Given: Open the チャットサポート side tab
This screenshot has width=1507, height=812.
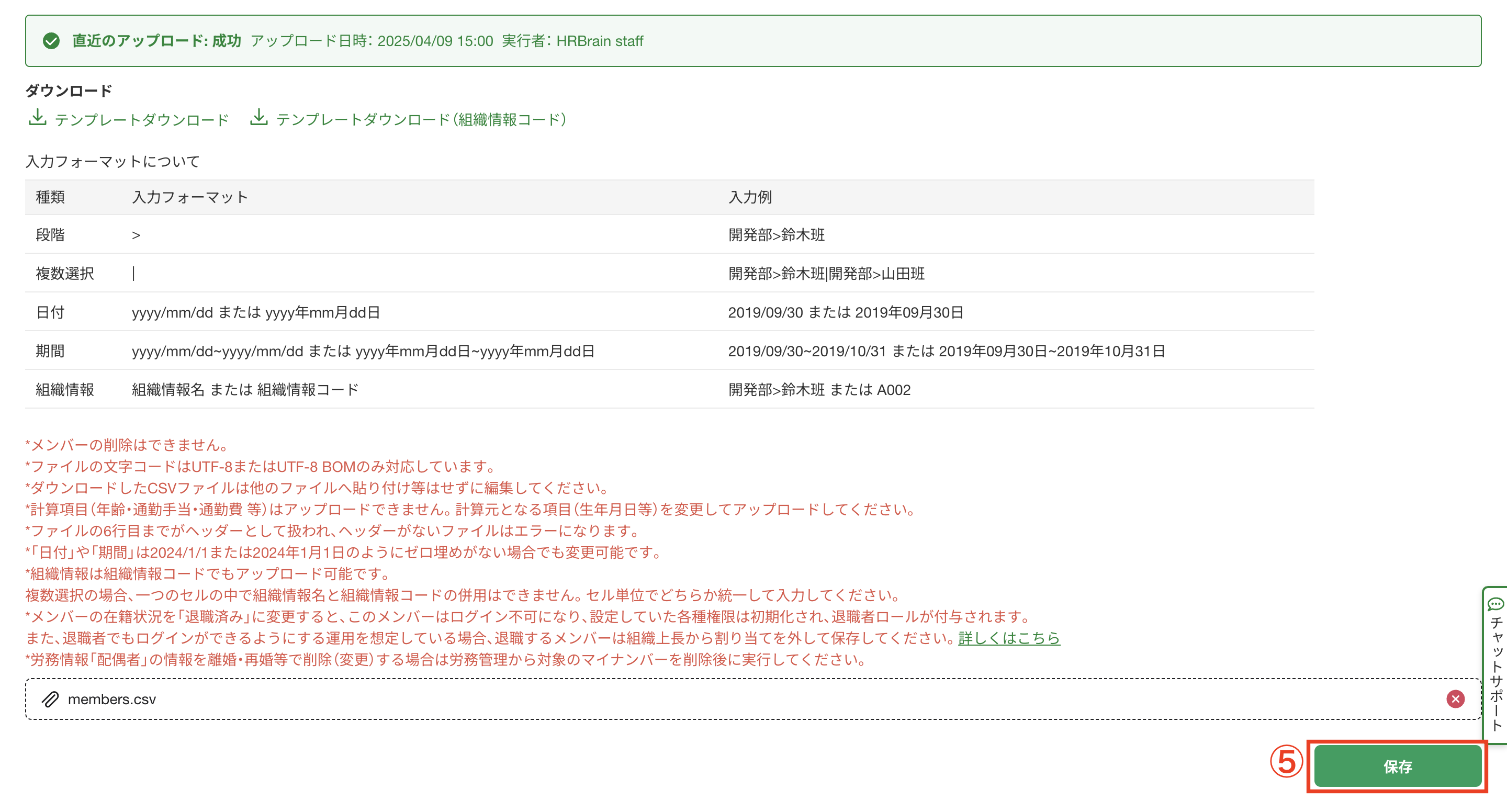Looking at the screenshot, I should click(x=1495, y=665).
